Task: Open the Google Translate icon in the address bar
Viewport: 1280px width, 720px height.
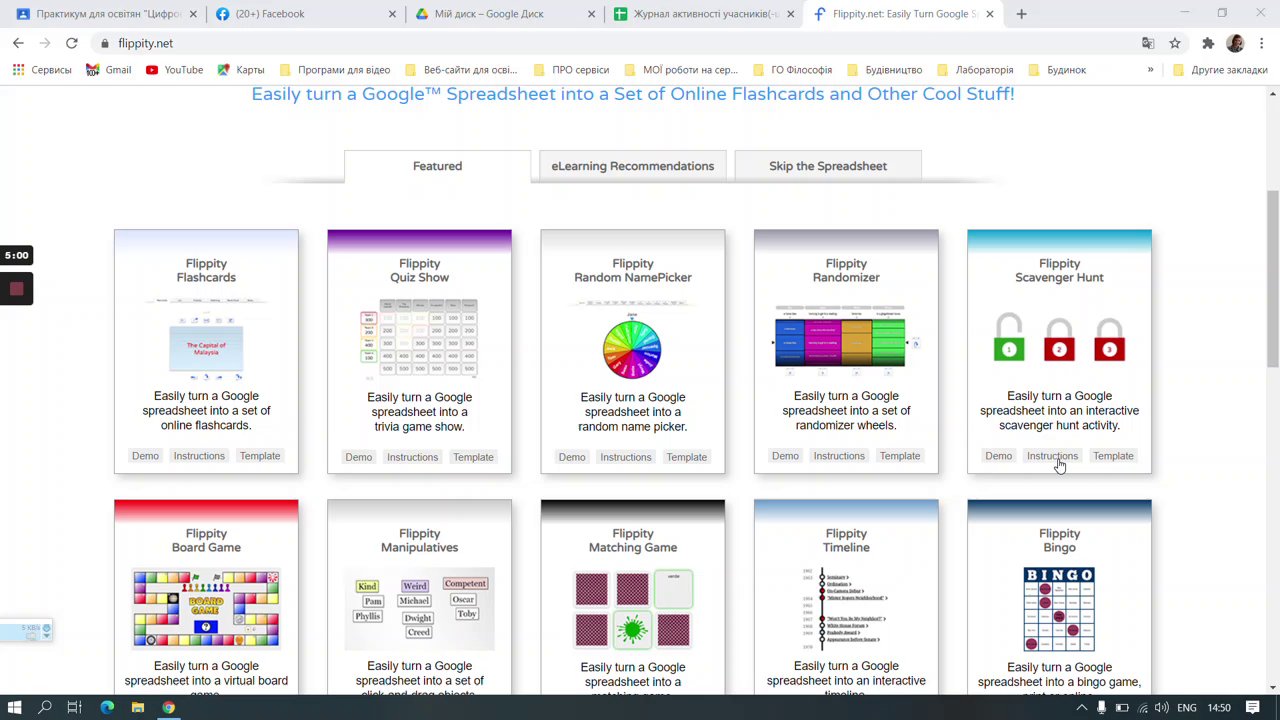Action: tap(1148, 43)
